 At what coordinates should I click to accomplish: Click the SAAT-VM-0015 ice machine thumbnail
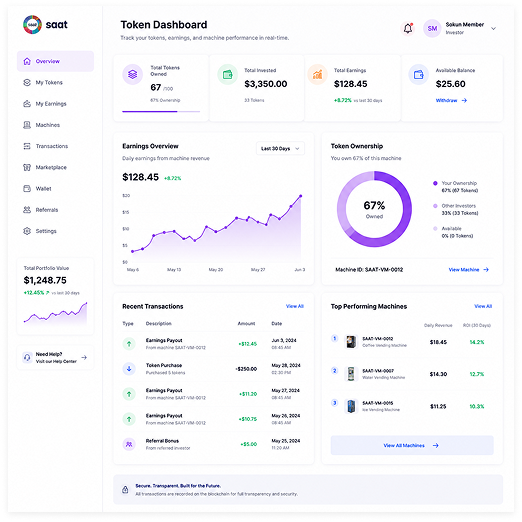click(x=351, y=406)
